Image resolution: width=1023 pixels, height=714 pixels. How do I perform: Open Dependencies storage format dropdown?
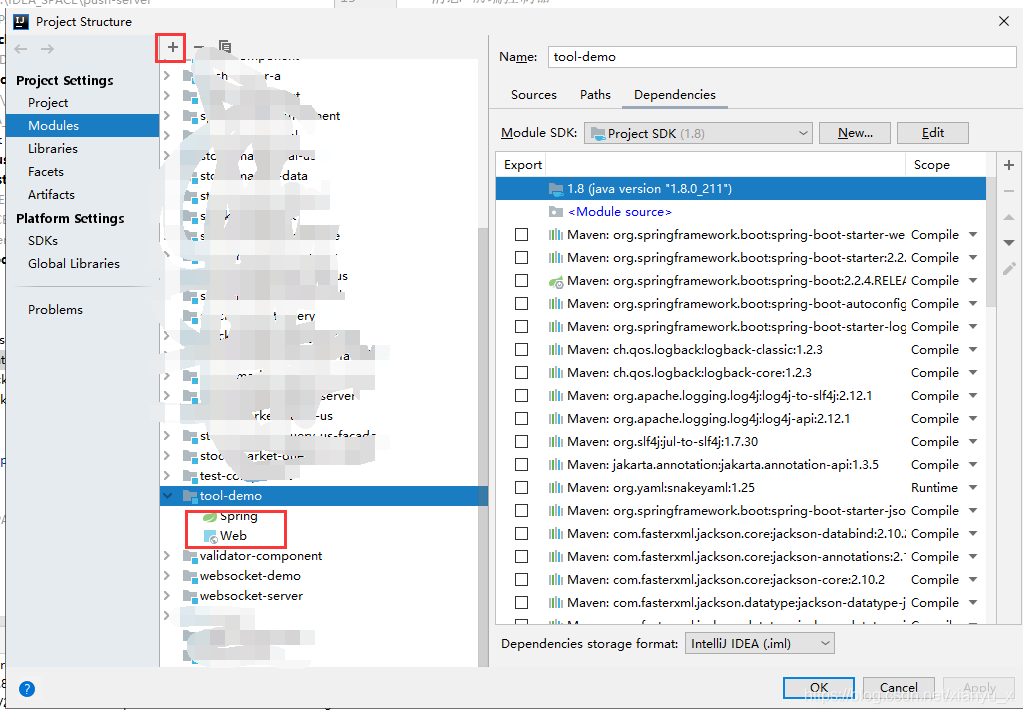[x=759, y=644]
